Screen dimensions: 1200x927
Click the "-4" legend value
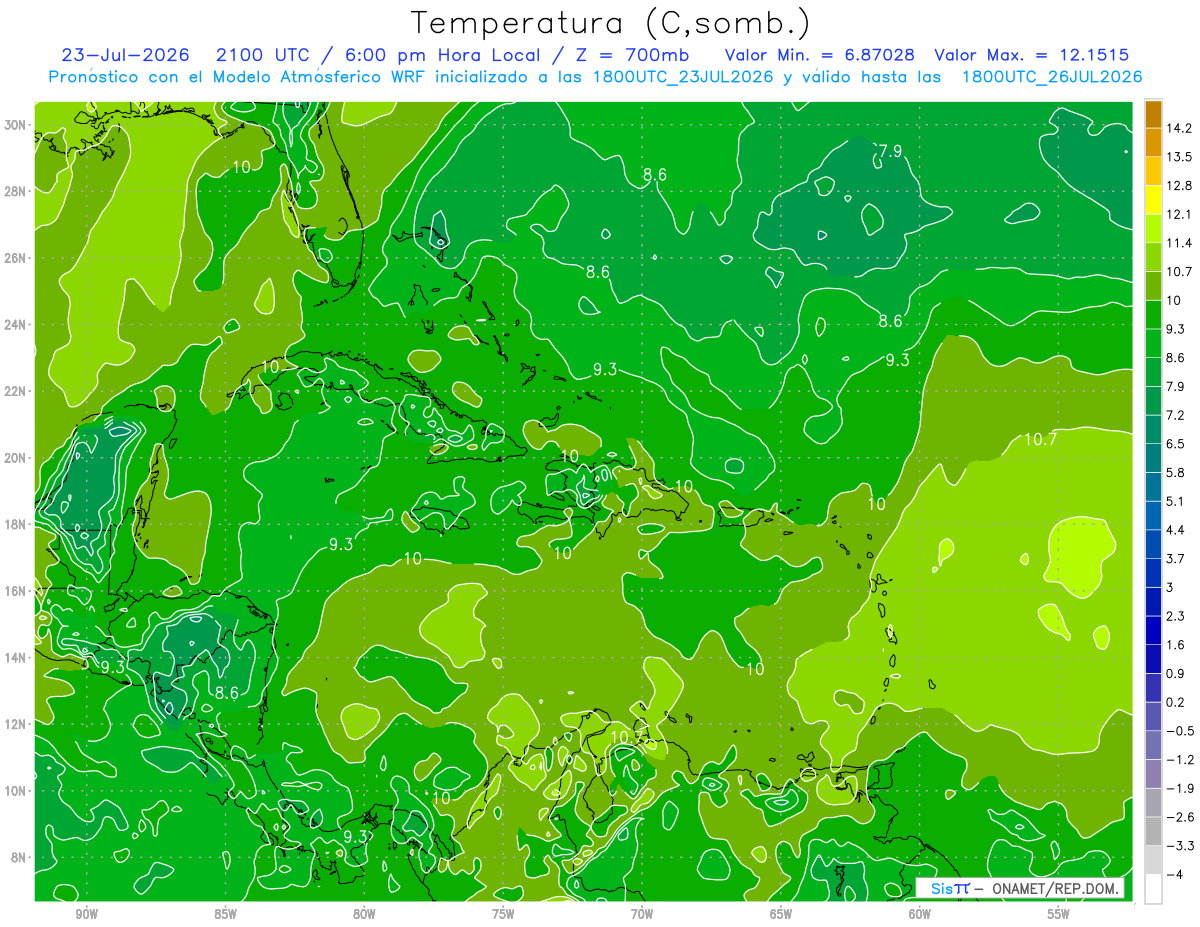1175,875
